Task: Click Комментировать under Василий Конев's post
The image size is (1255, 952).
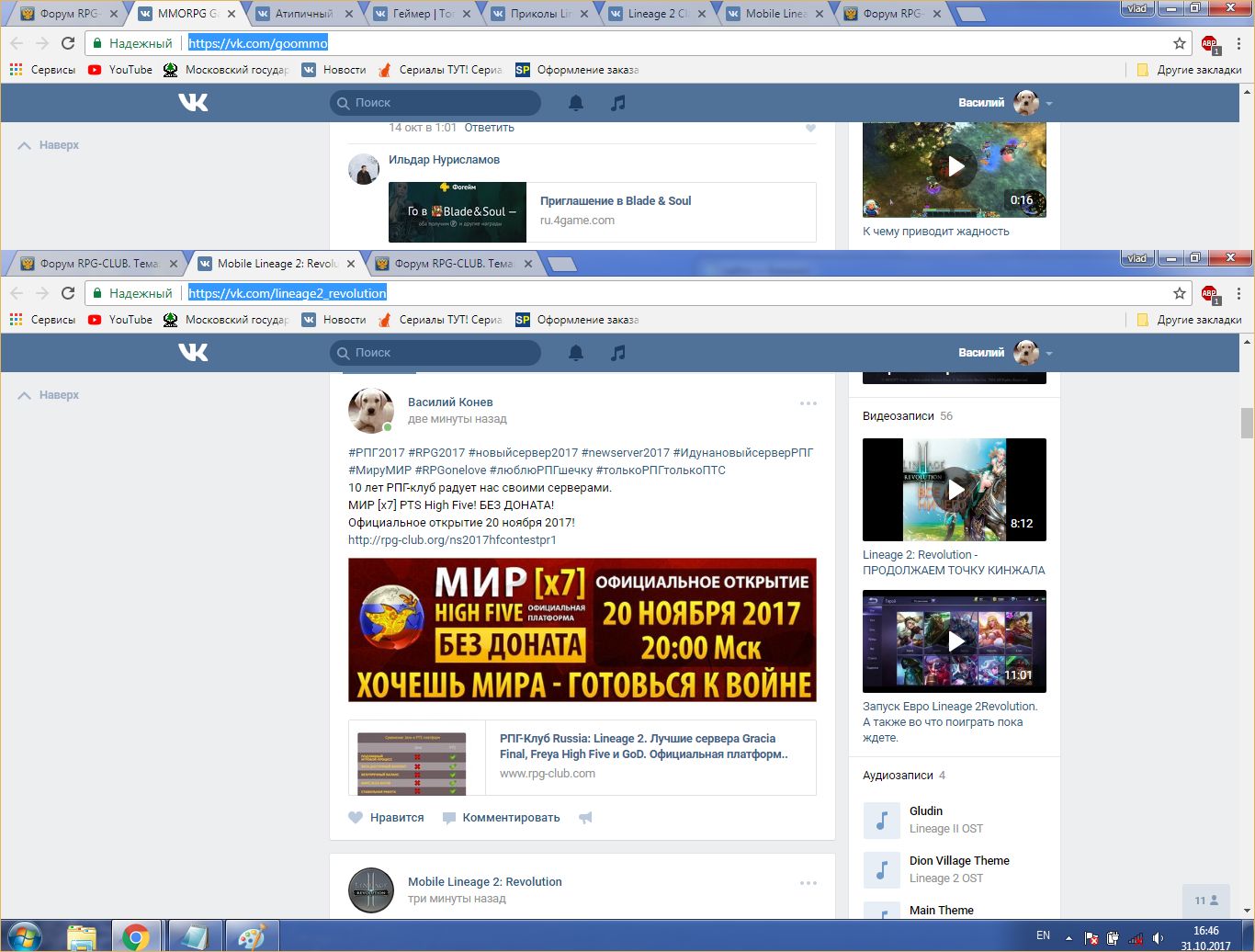Action: pyautogui.click(x=501, y=817)
